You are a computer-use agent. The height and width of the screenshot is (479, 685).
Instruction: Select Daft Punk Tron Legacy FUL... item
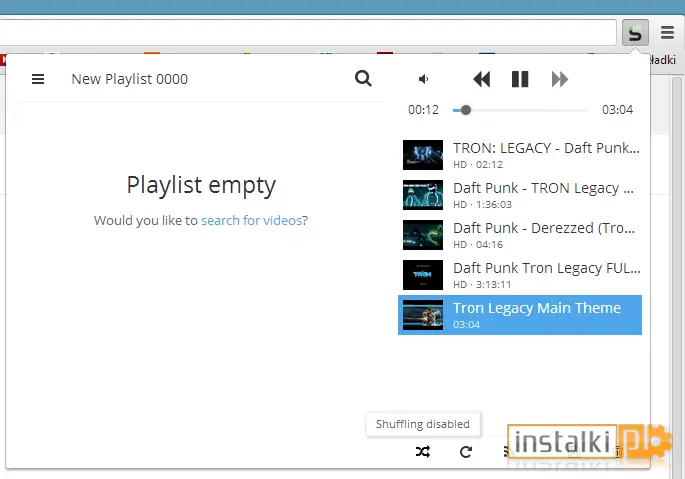[520, 275]
